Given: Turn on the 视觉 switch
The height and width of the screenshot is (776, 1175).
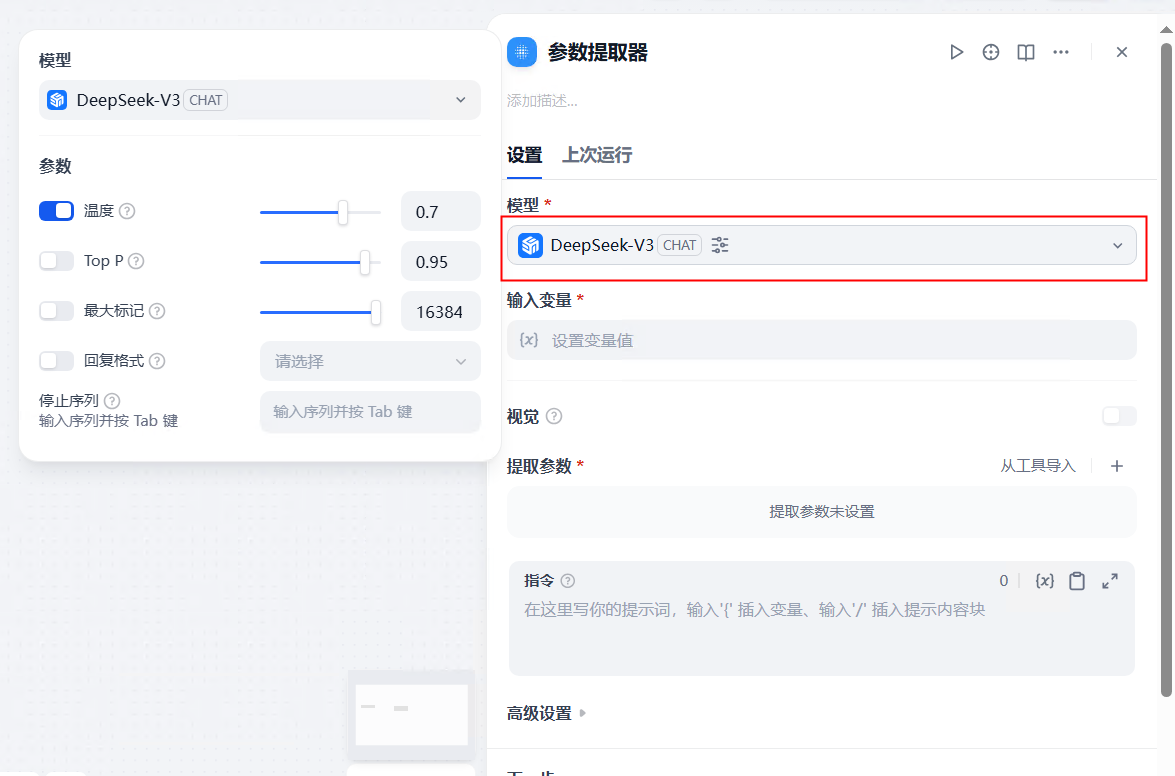Looking at the screenshot, I should [x=1117, y=416].
